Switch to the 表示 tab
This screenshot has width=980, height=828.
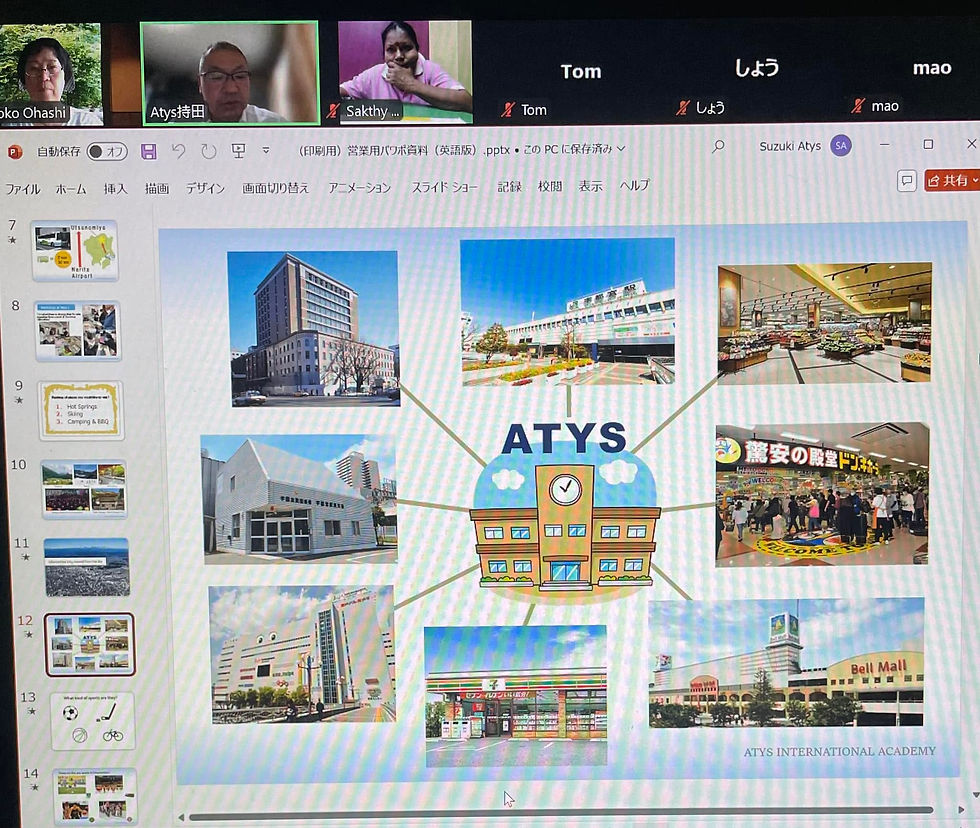click(x=591, y=186)
